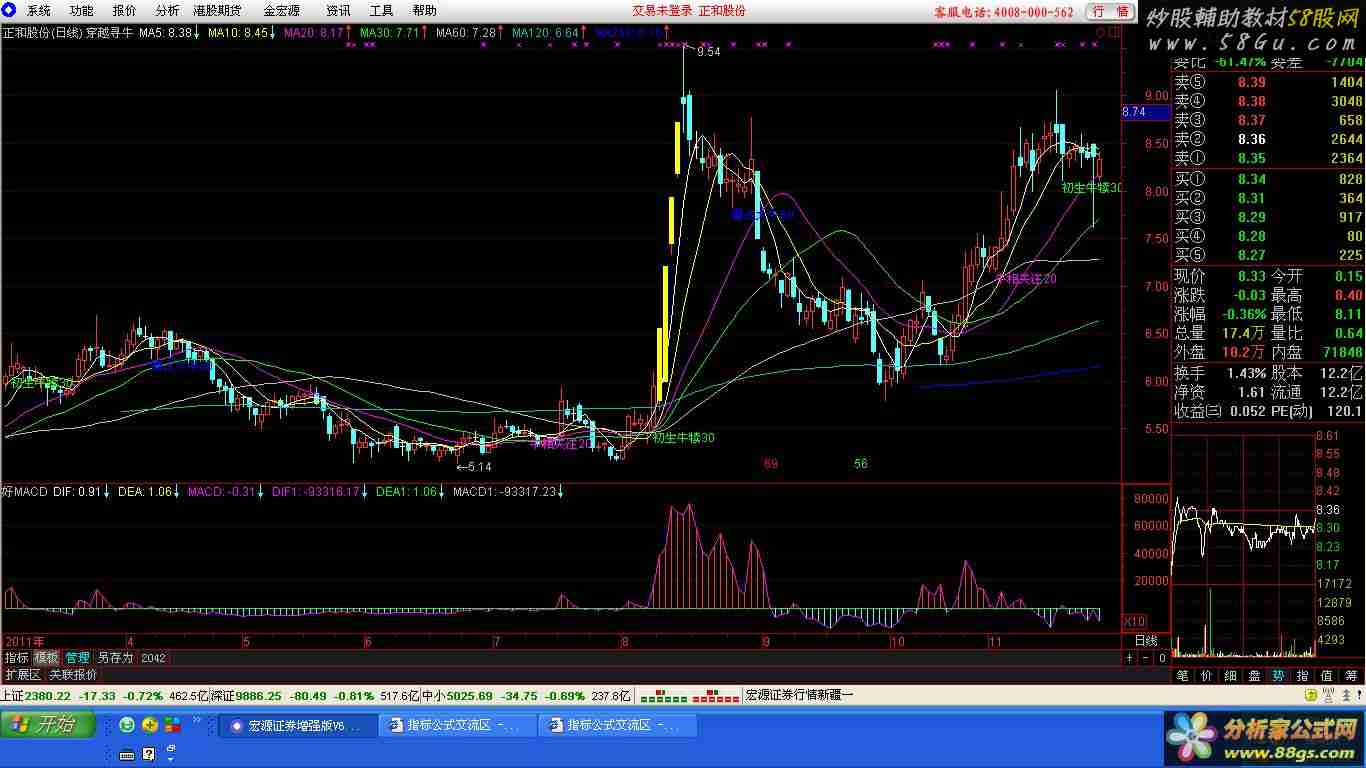The height and width of the screenshot is (768, 1366).
Task: Click the yellow quick launch icon
Action: (x=150, y=725)
